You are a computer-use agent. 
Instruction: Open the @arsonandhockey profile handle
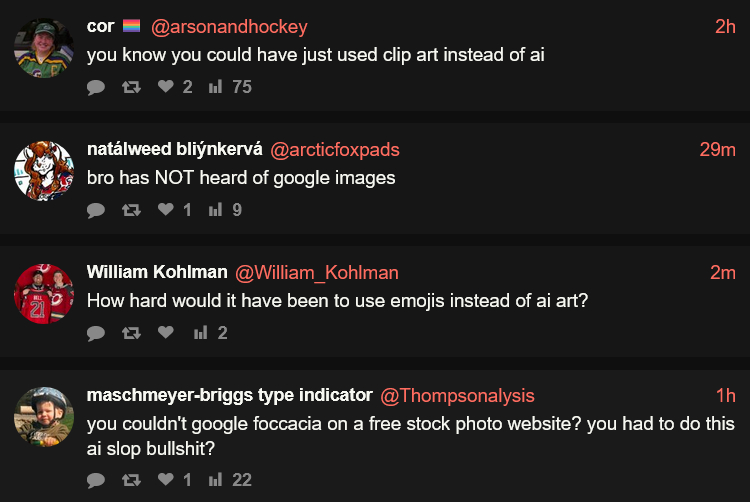coord(229,27)
